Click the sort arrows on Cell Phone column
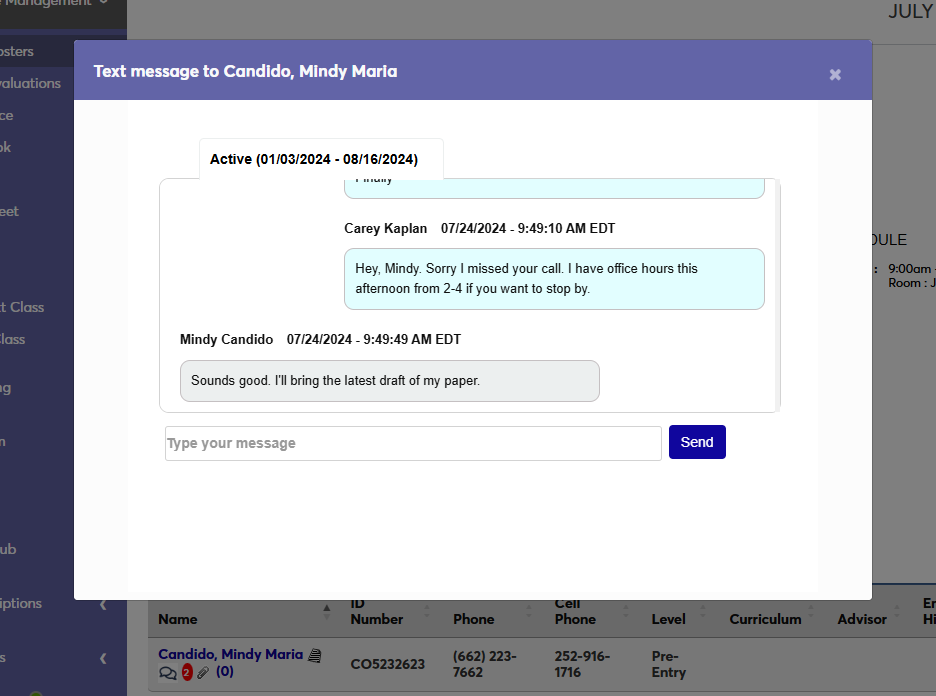This screenshot has width=936, height=696. tap(626, 611)
